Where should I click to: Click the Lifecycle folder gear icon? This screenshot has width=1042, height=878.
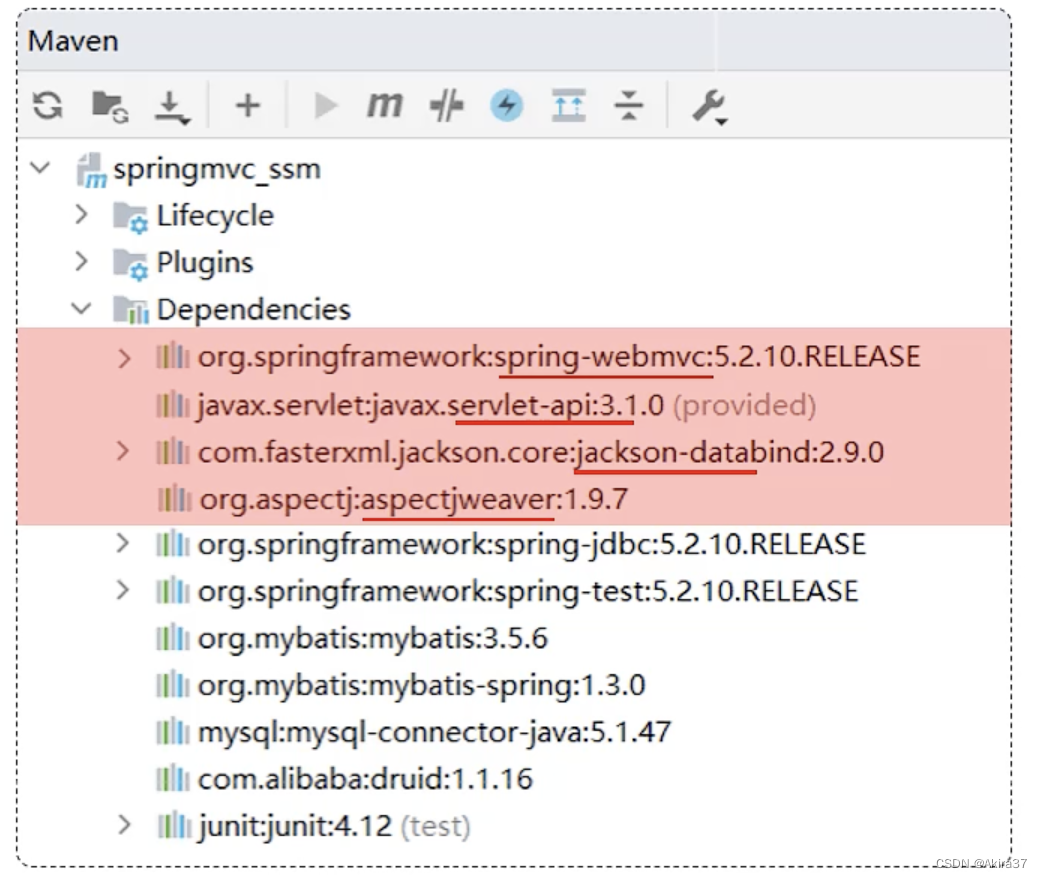[130, 217]
